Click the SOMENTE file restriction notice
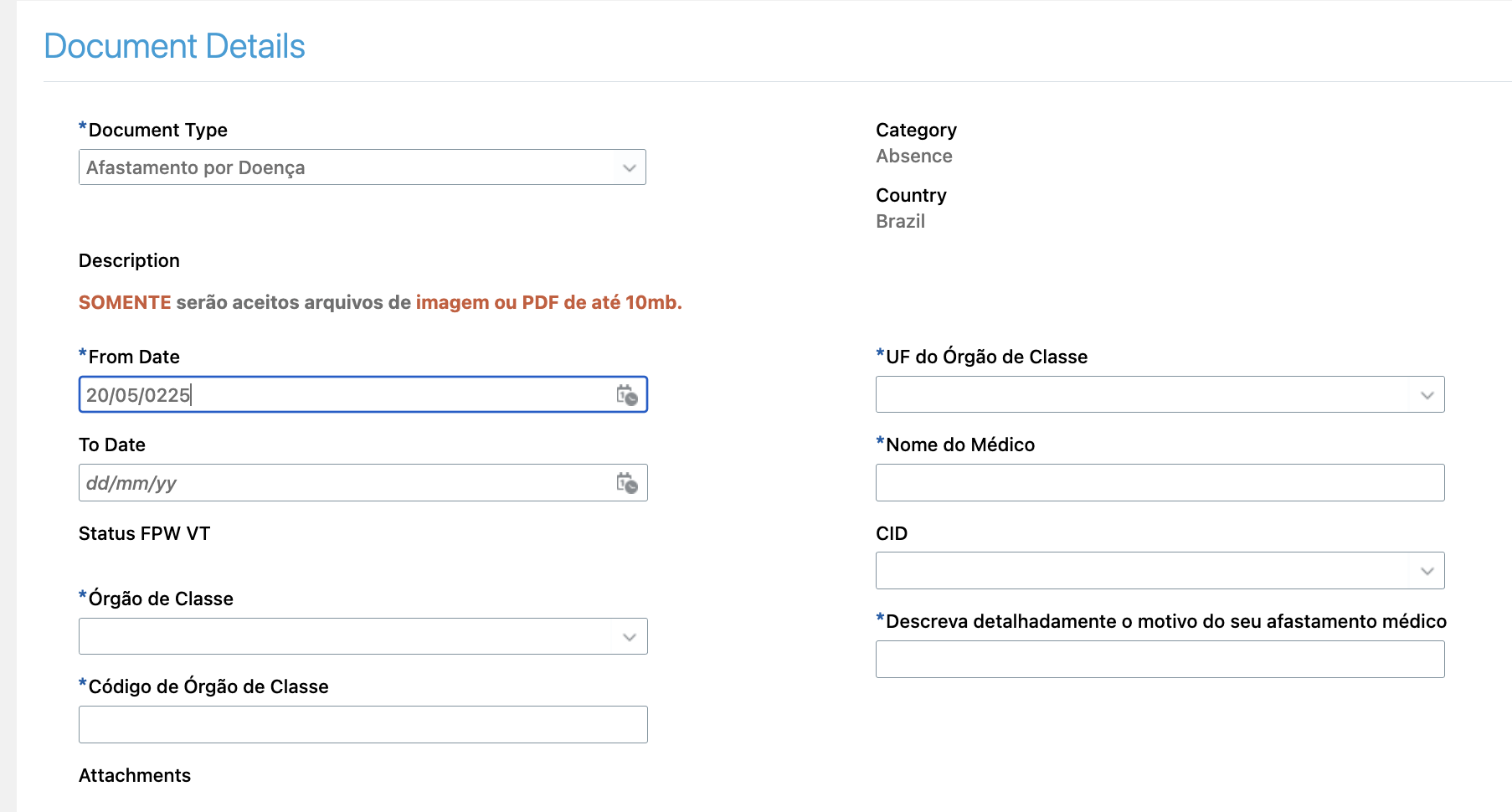 380,302
